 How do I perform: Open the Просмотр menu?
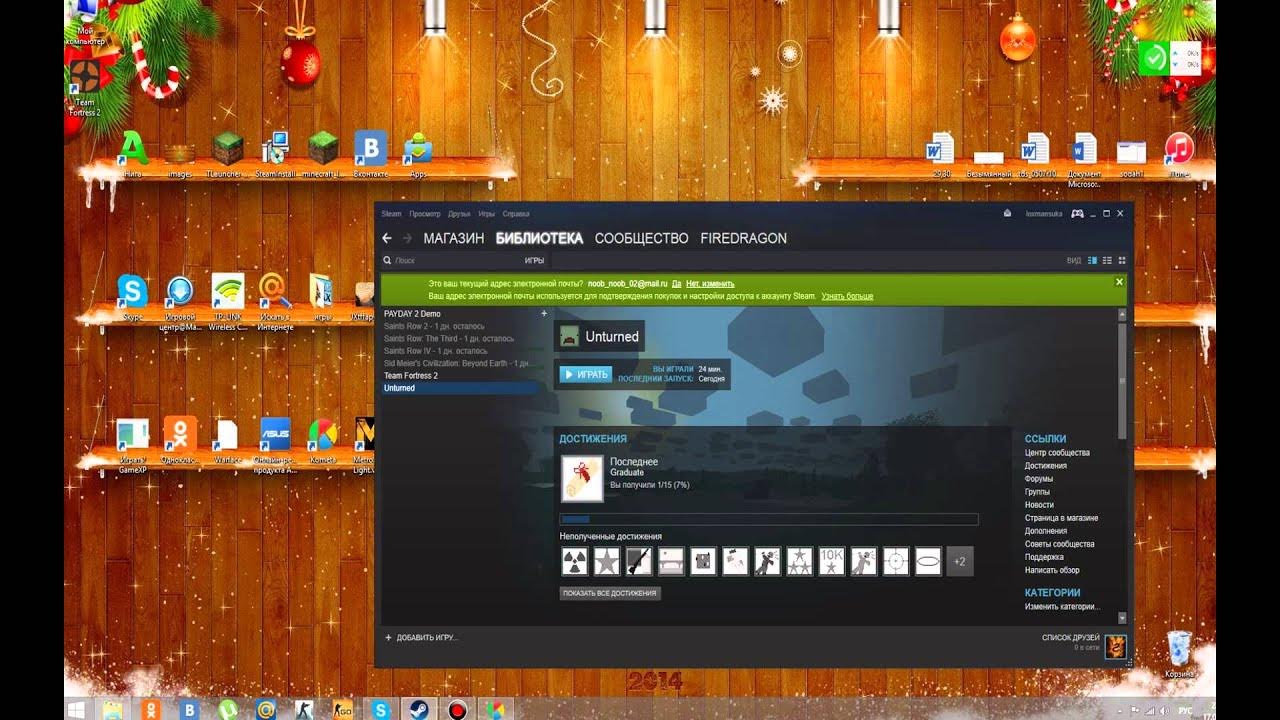424,213
